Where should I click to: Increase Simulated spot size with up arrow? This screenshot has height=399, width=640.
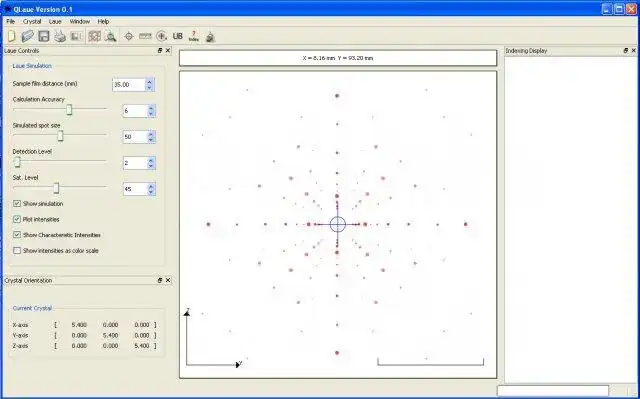pyautogui.click(x=151, y=134)
